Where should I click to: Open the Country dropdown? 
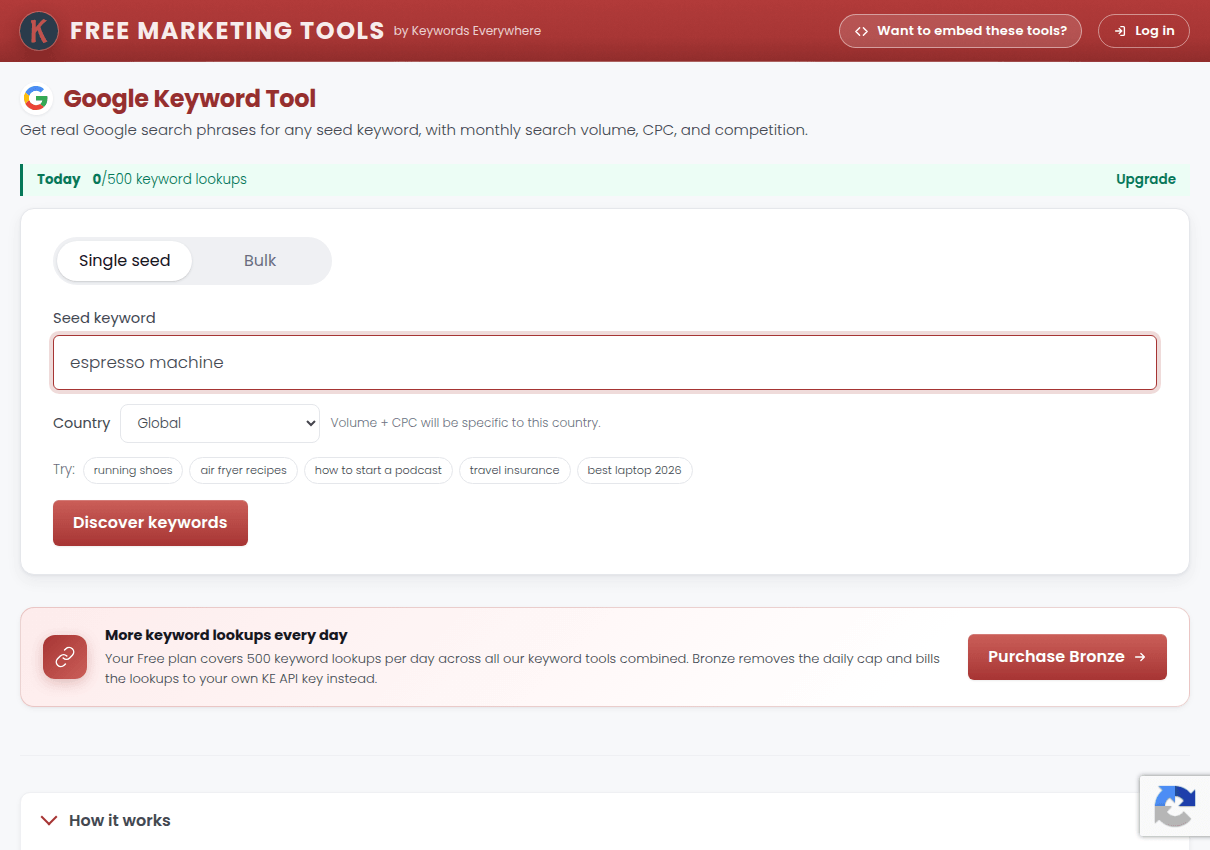click(220, 423)
